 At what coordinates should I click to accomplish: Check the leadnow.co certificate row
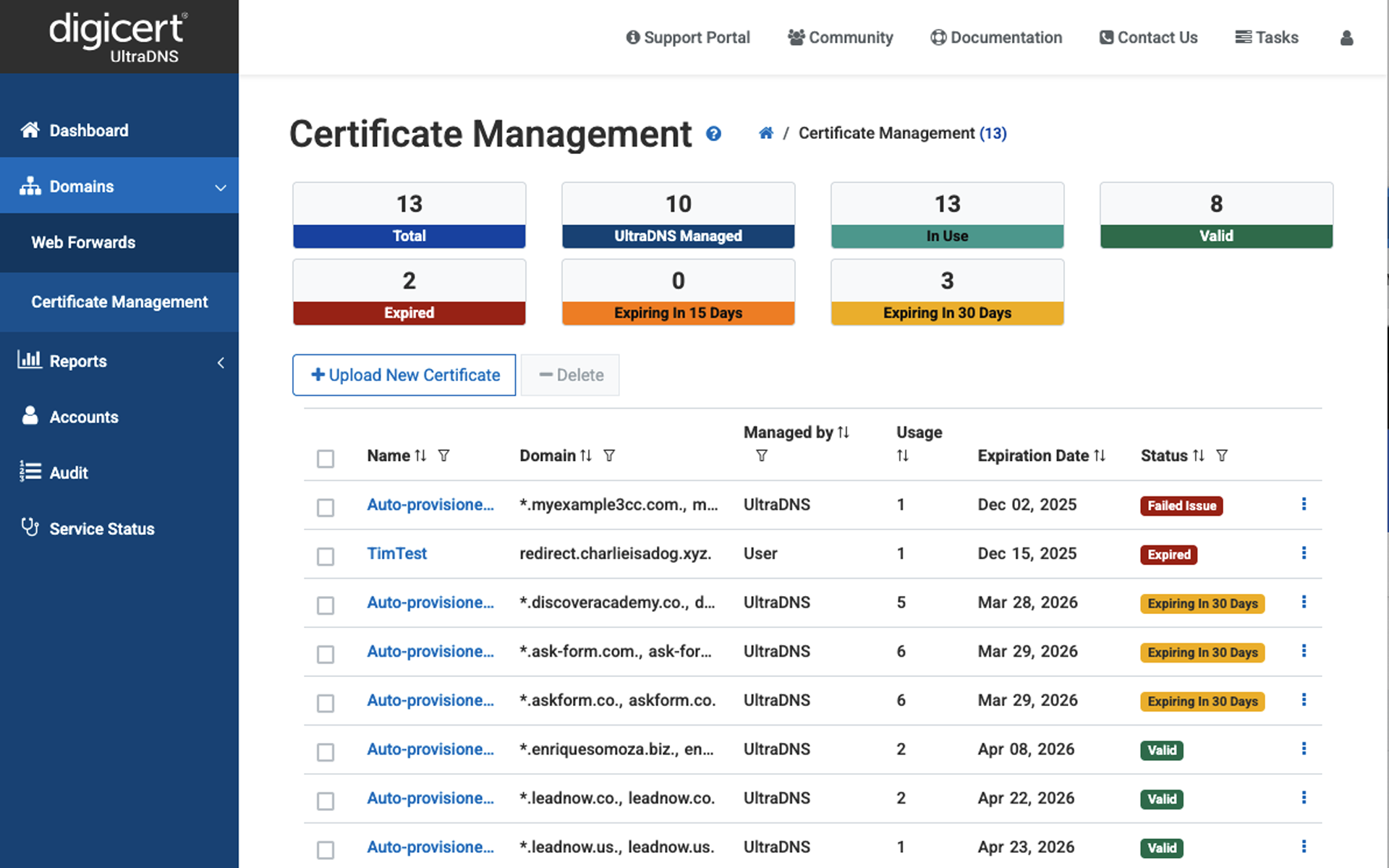pos(326,800)
